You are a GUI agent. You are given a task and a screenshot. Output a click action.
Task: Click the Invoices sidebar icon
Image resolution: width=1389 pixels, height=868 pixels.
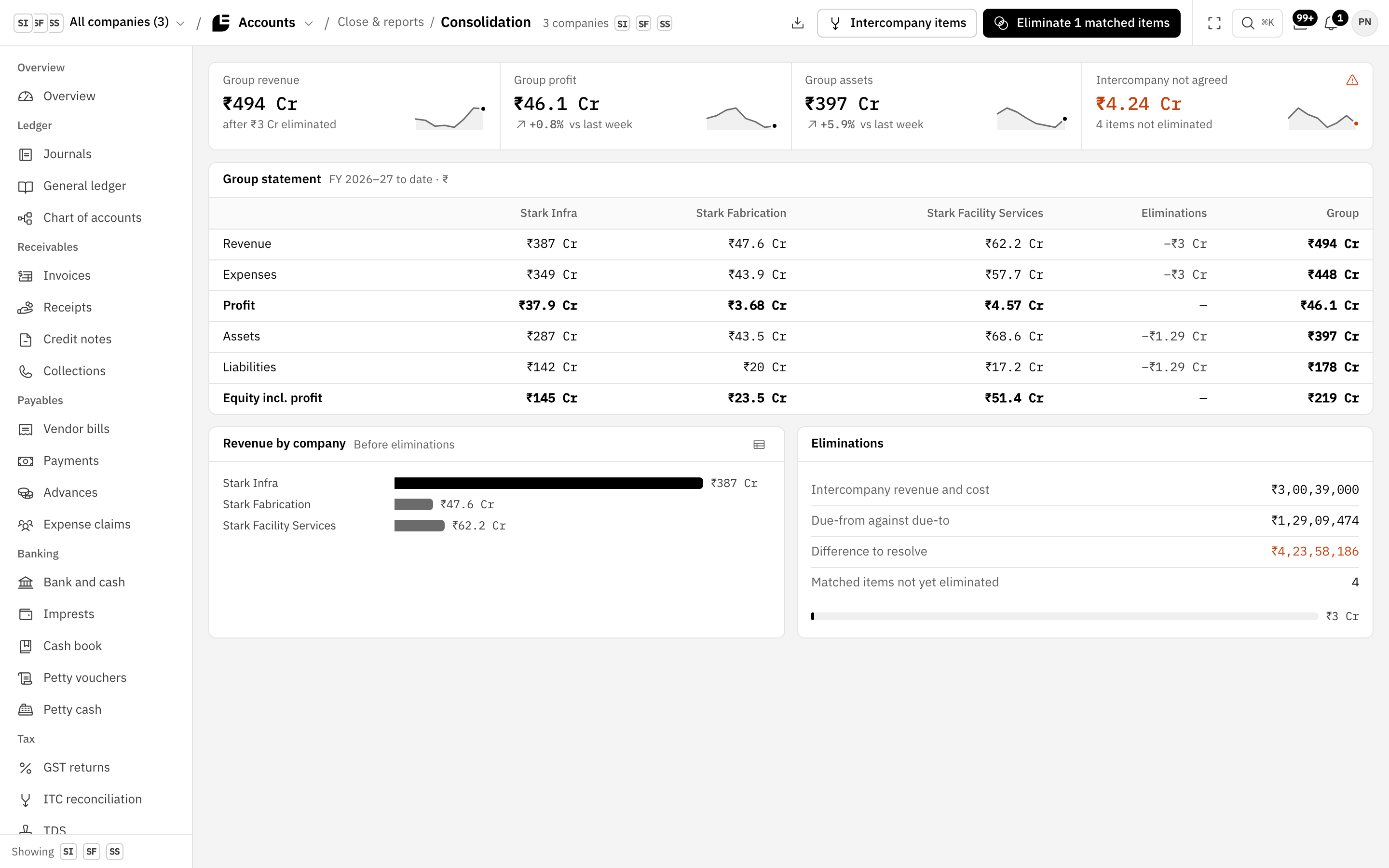pos(25,276)
